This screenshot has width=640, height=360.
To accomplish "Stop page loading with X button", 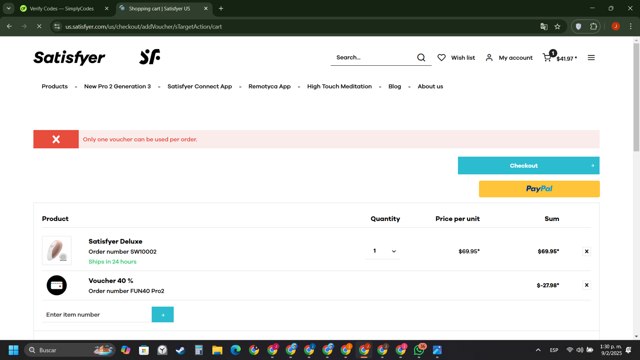I will coord(39,27).
